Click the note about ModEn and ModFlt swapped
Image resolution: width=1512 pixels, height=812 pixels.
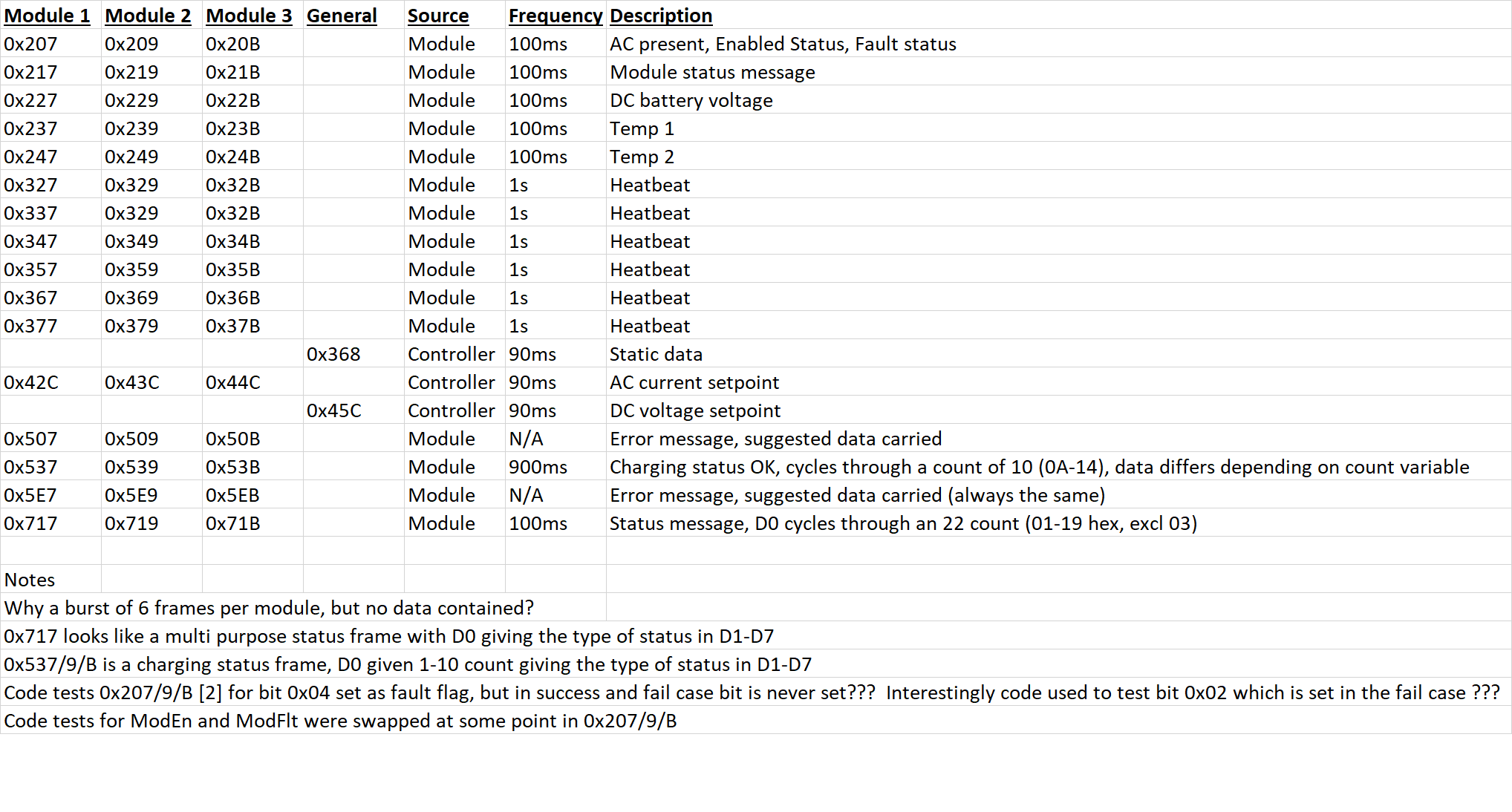pyautogui.click(x=340, y=721)
